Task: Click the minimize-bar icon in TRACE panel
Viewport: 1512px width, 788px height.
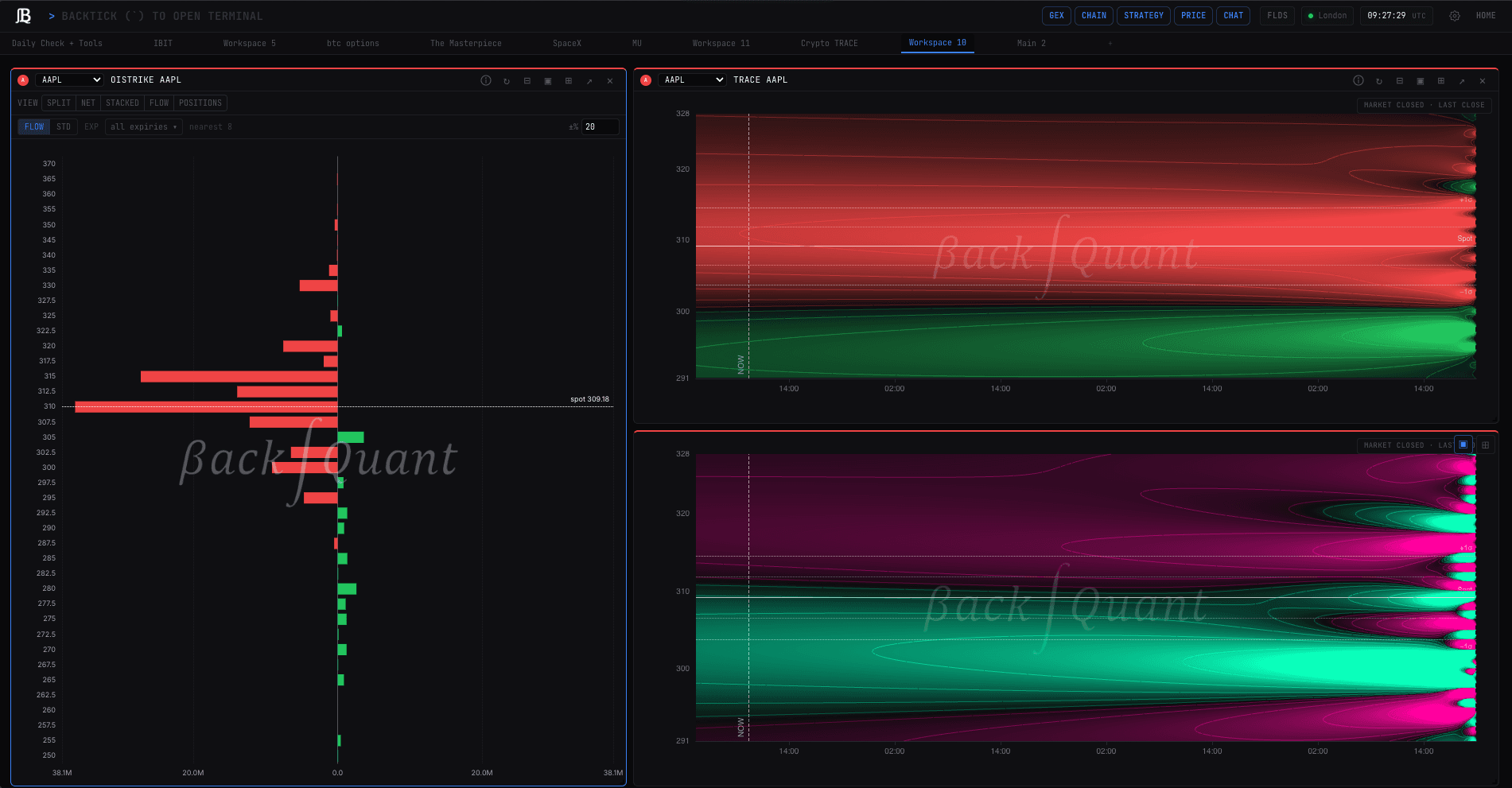Action: (1400, 80)
